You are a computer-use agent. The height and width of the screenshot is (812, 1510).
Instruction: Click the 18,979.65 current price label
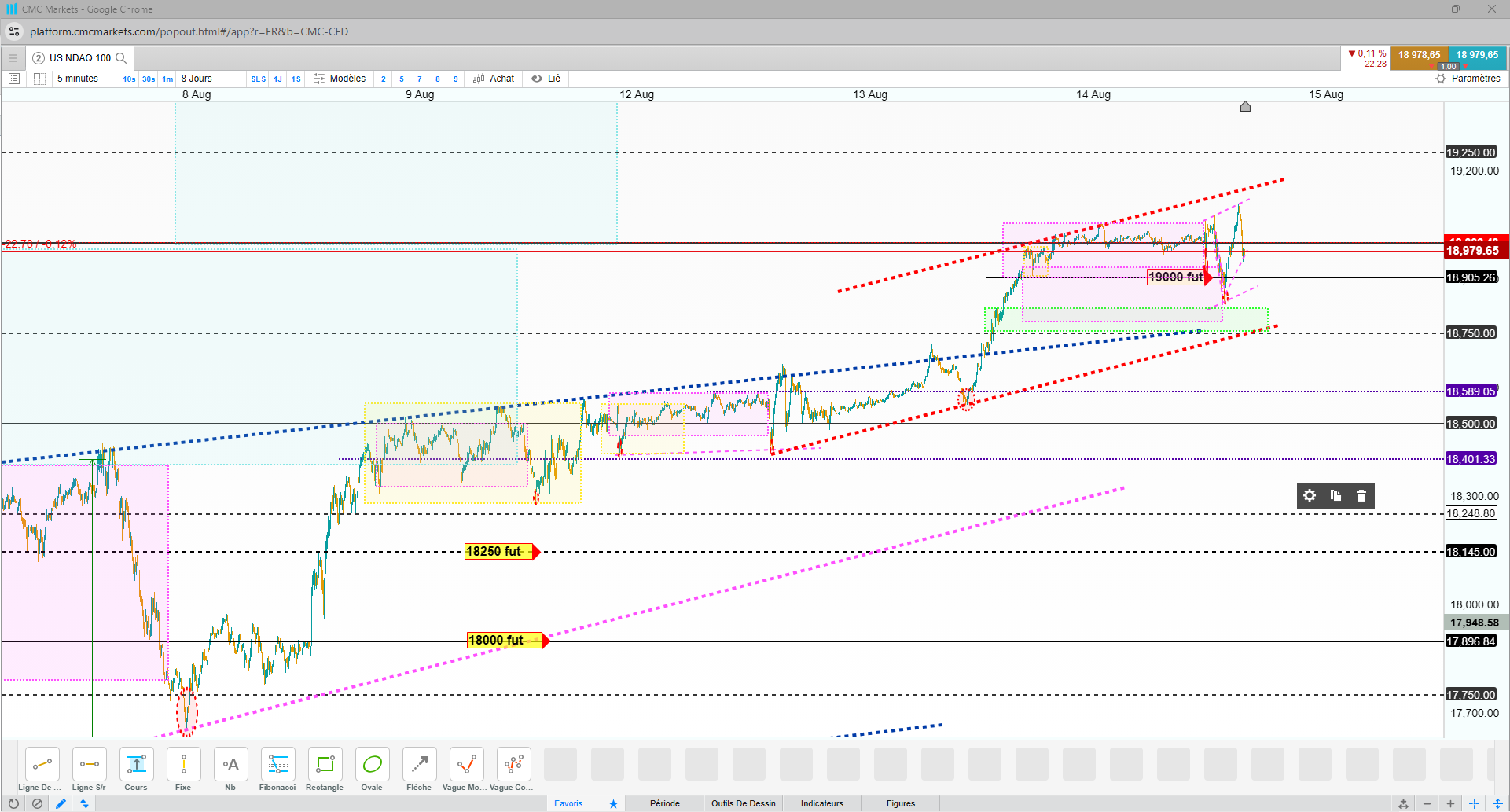point(1473,251)
